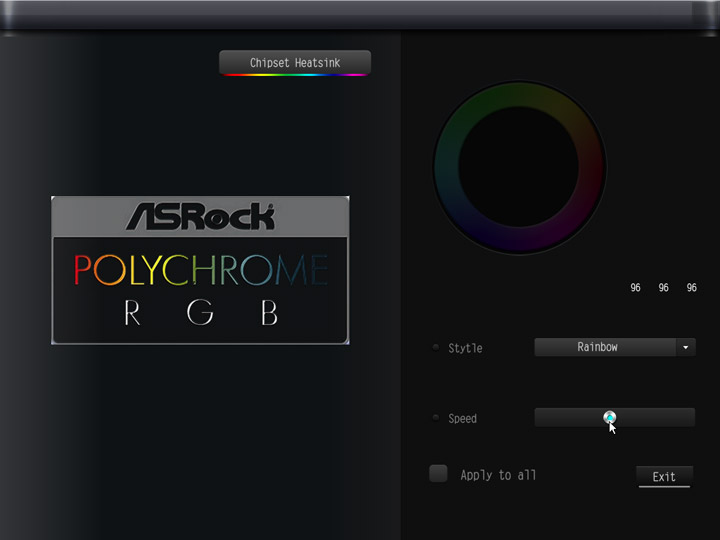Click the ASRock Polychrome RGB logo image
Viewport: 720px width, 540px height.
click(x=200, y=270)
